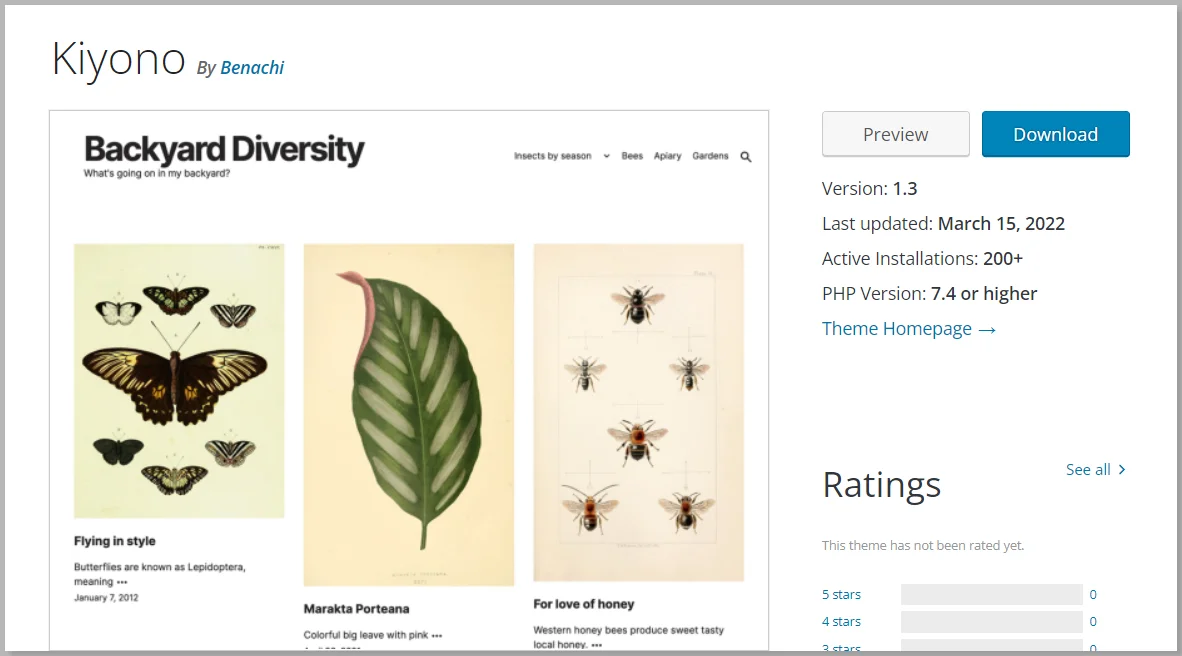Image resolution: width=1182 pixels, height=656 pixels.
Task: Click the PHP Version 7.4 or higher text
Action: [x=929, y=293]
